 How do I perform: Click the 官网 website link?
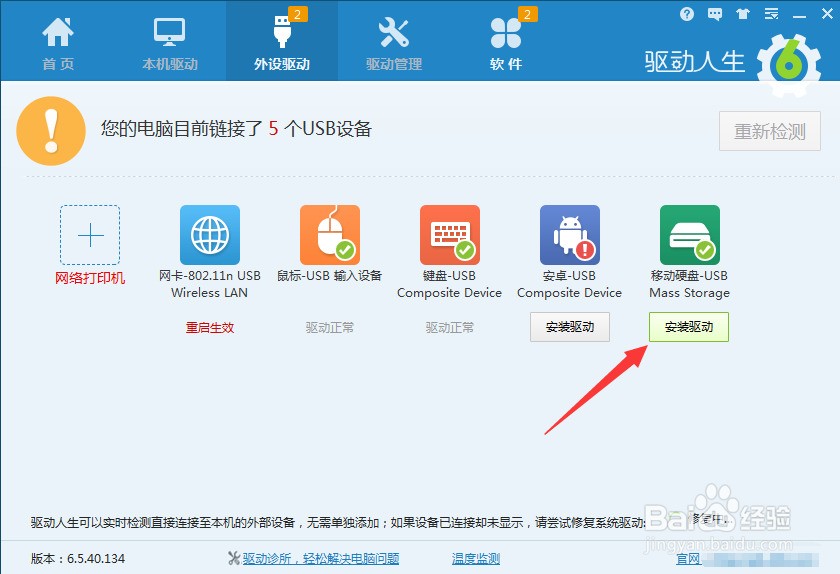(688, 558)
